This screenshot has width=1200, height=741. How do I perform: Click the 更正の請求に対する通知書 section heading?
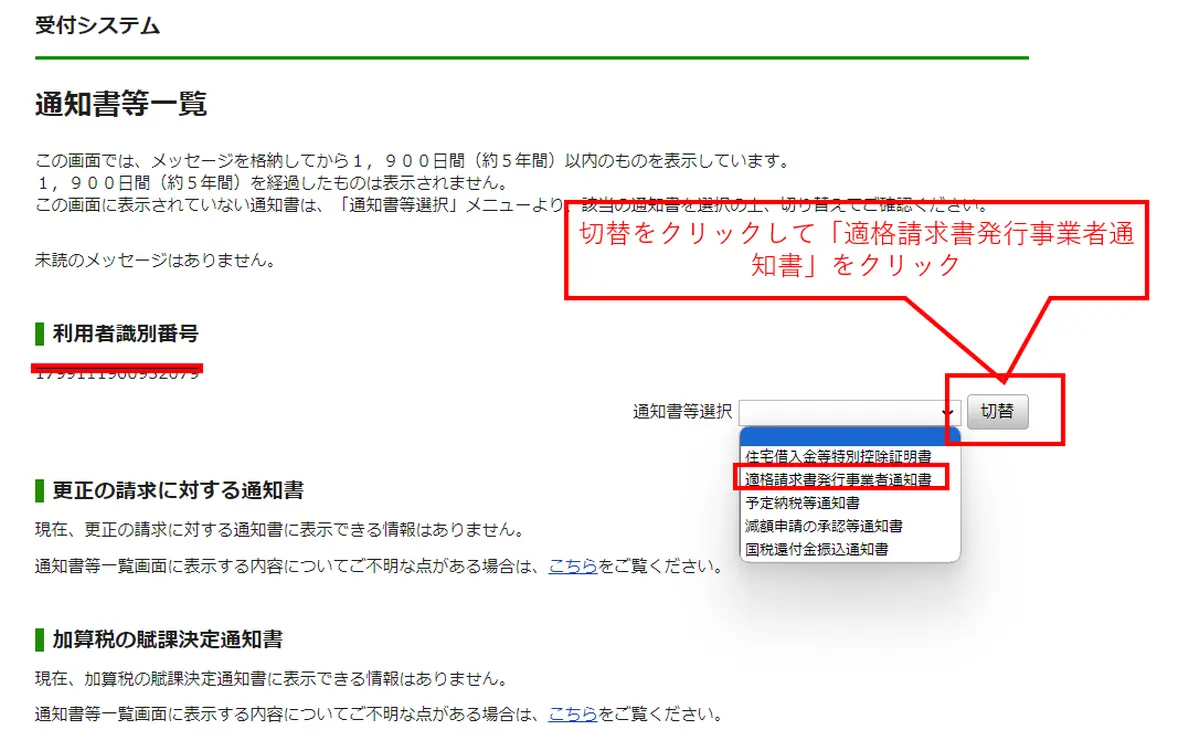177,490
